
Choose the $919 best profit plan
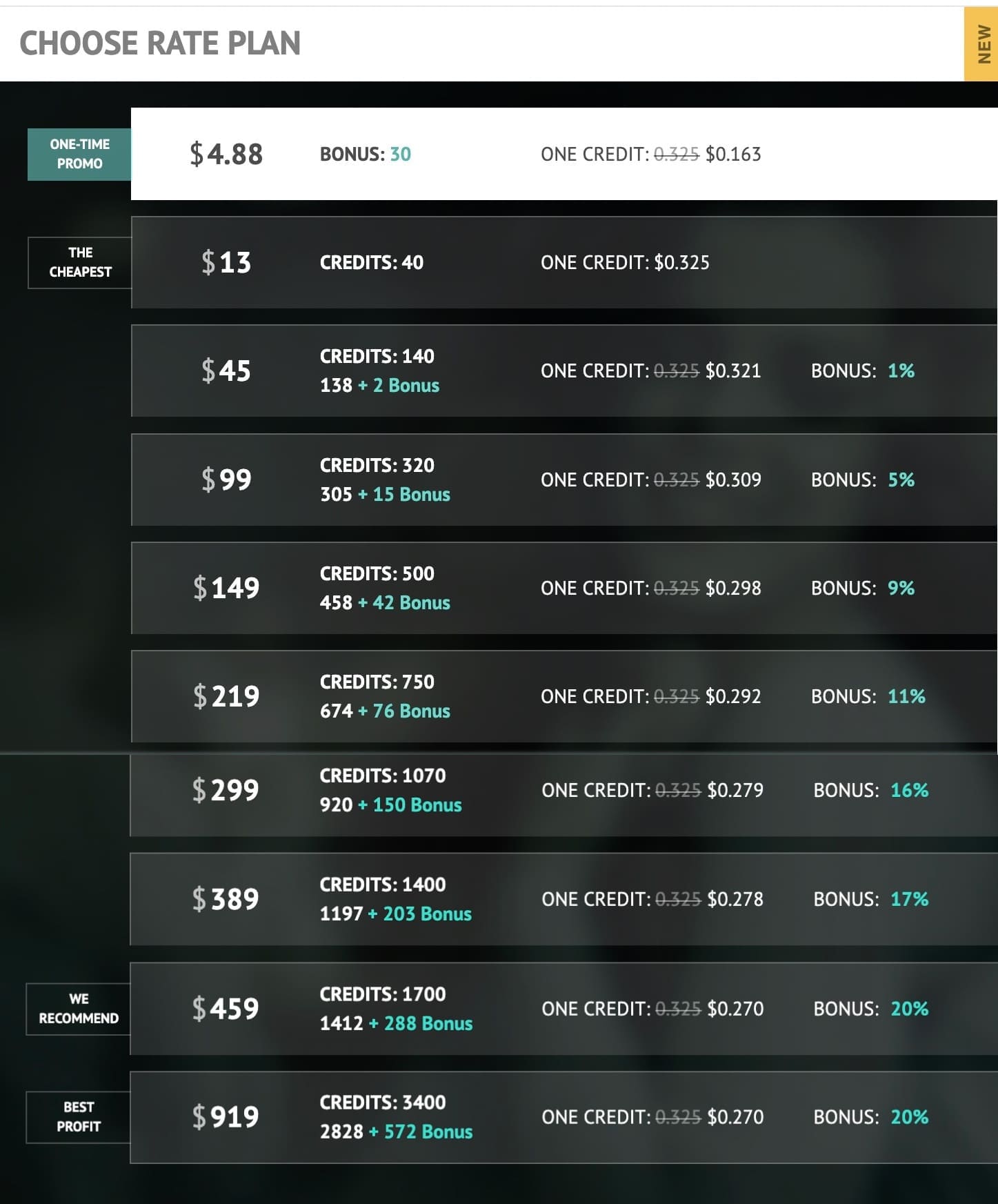(563, 1117)
